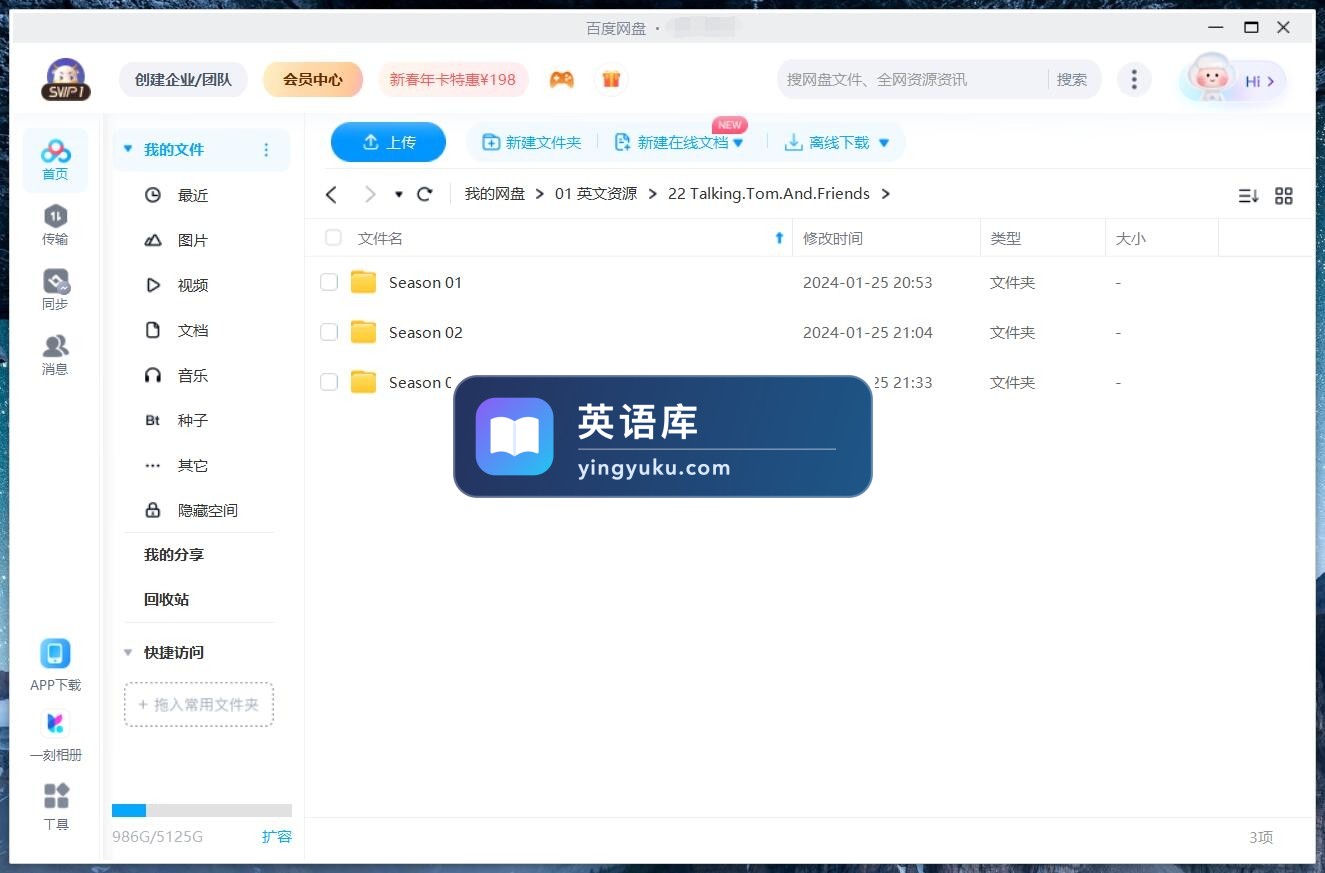The image size is (1325, 873).
Task: Open 回收站 recycle bin
Action: [x=167, y=599]
